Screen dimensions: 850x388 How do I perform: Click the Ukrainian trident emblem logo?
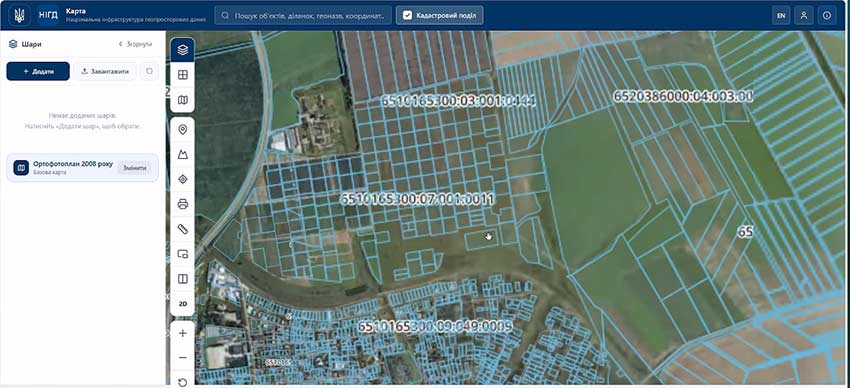[x=19, y=15]
